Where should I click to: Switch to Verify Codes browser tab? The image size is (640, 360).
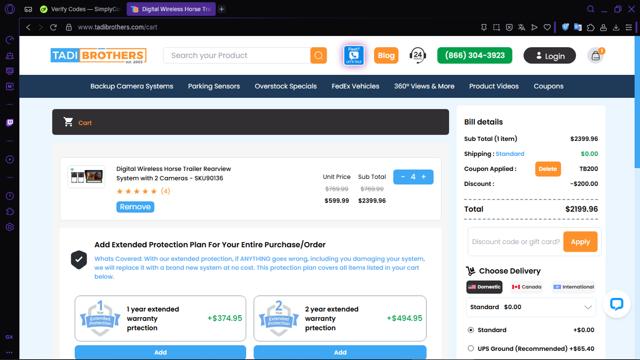[80, 9]
